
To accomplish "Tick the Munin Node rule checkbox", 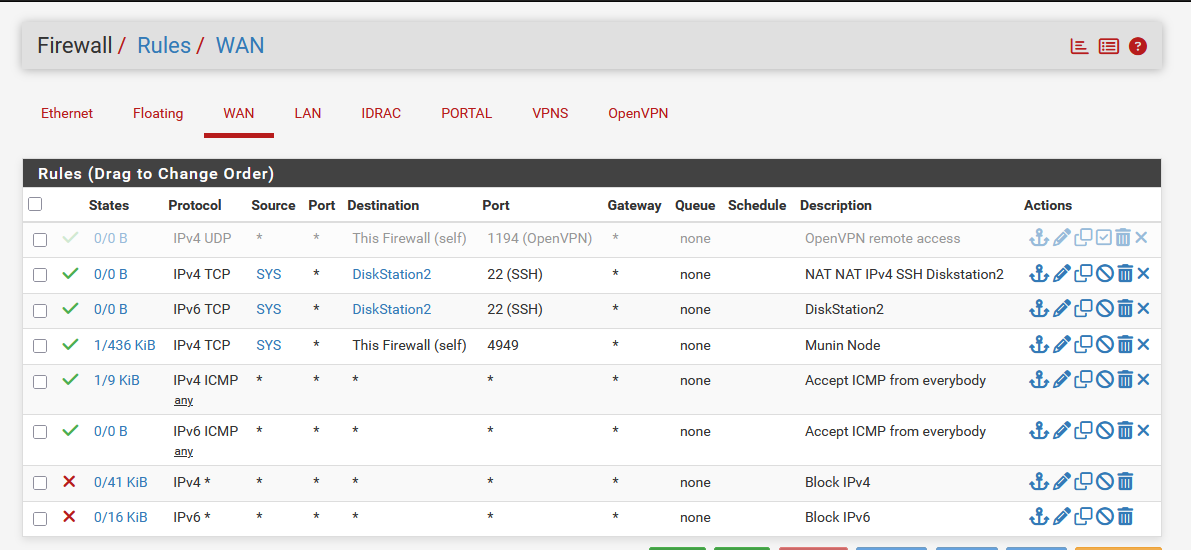I will [39, 346].
